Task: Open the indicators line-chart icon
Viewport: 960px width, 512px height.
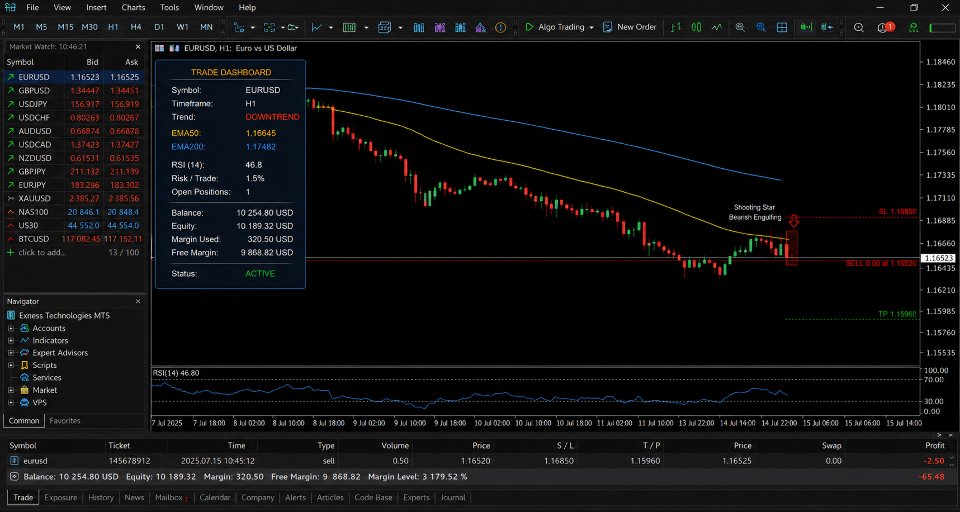Action: point(317,28)
